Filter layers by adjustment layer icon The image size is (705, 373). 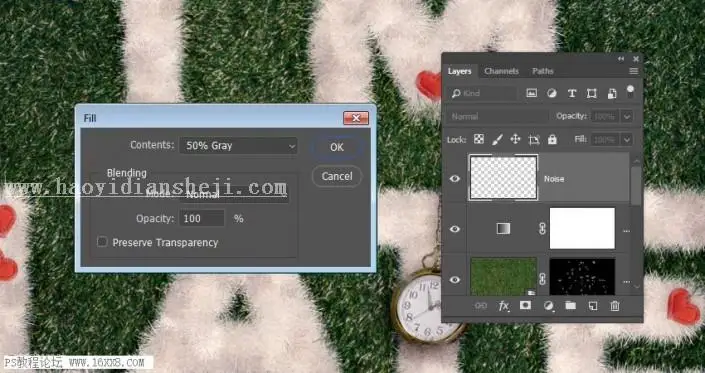coord(552,93)
